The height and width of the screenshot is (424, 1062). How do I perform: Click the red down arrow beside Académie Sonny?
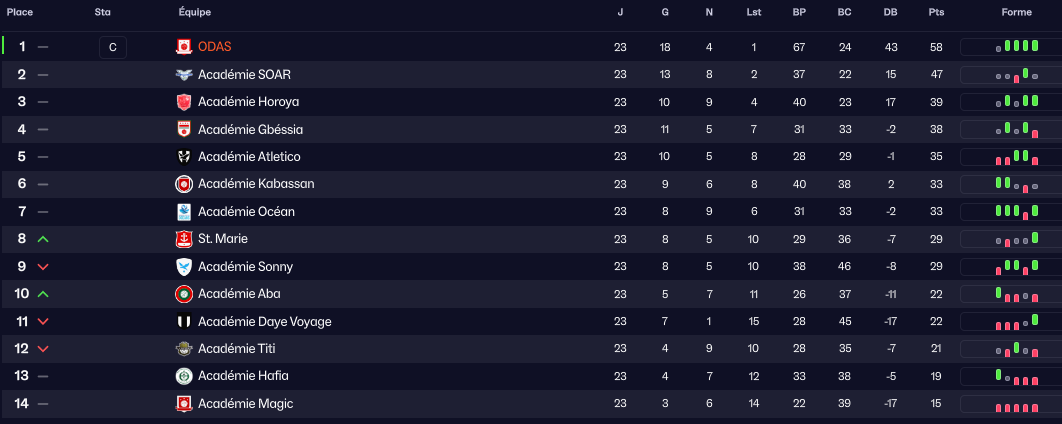tap(42, 267)
